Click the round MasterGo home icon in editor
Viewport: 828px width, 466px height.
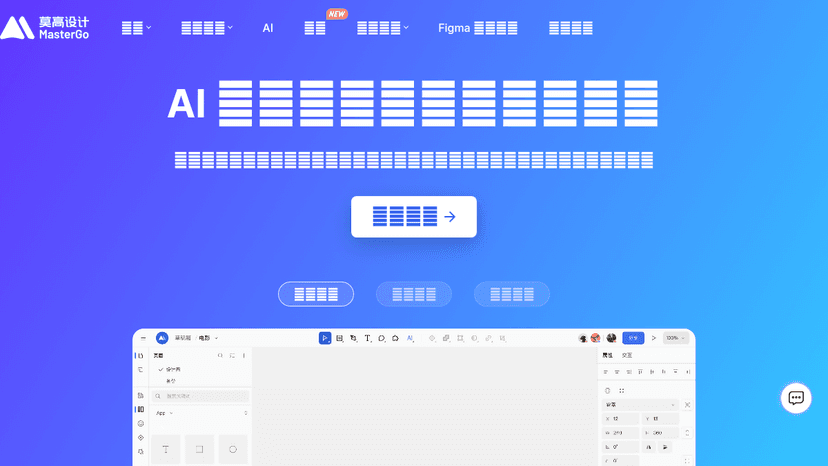[162, 338]
